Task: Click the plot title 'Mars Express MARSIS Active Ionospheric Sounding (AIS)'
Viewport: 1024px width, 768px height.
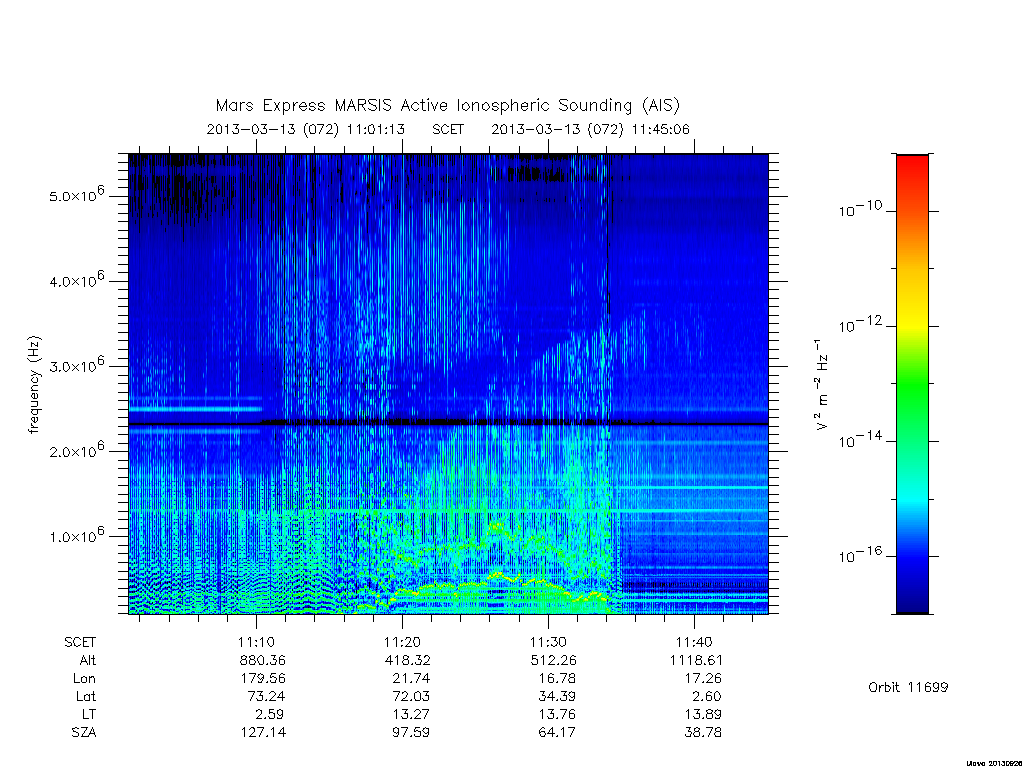Action: (447, 106)
